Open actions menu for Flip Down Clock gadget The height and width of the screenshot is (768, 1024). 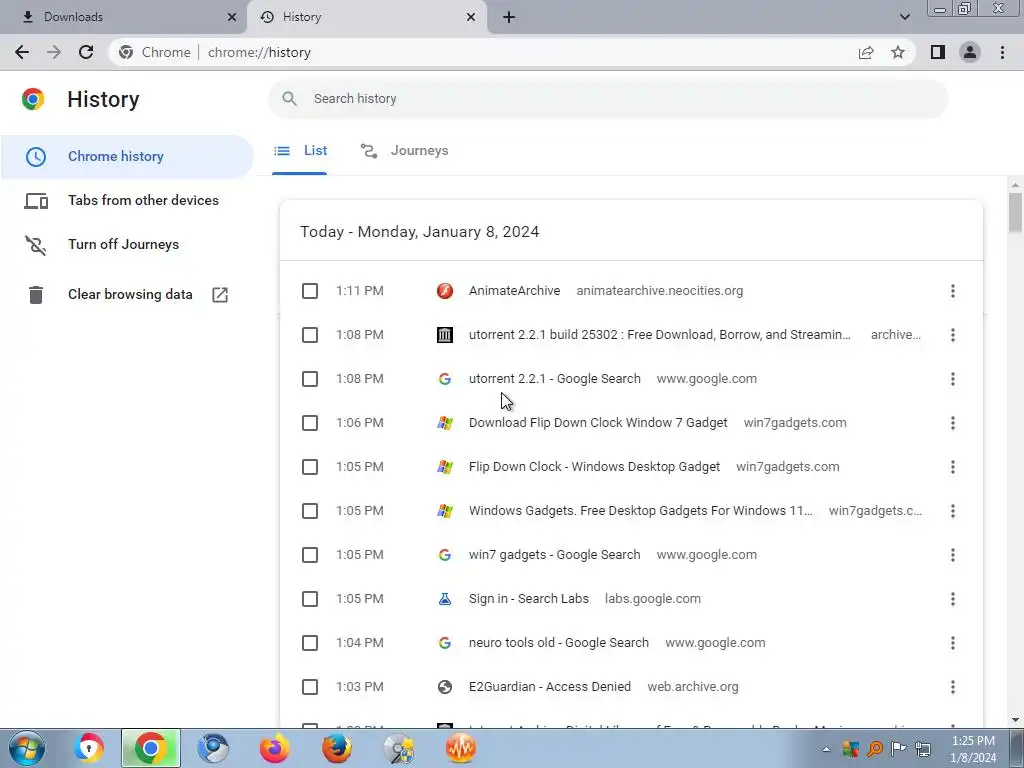pos(953,467)
